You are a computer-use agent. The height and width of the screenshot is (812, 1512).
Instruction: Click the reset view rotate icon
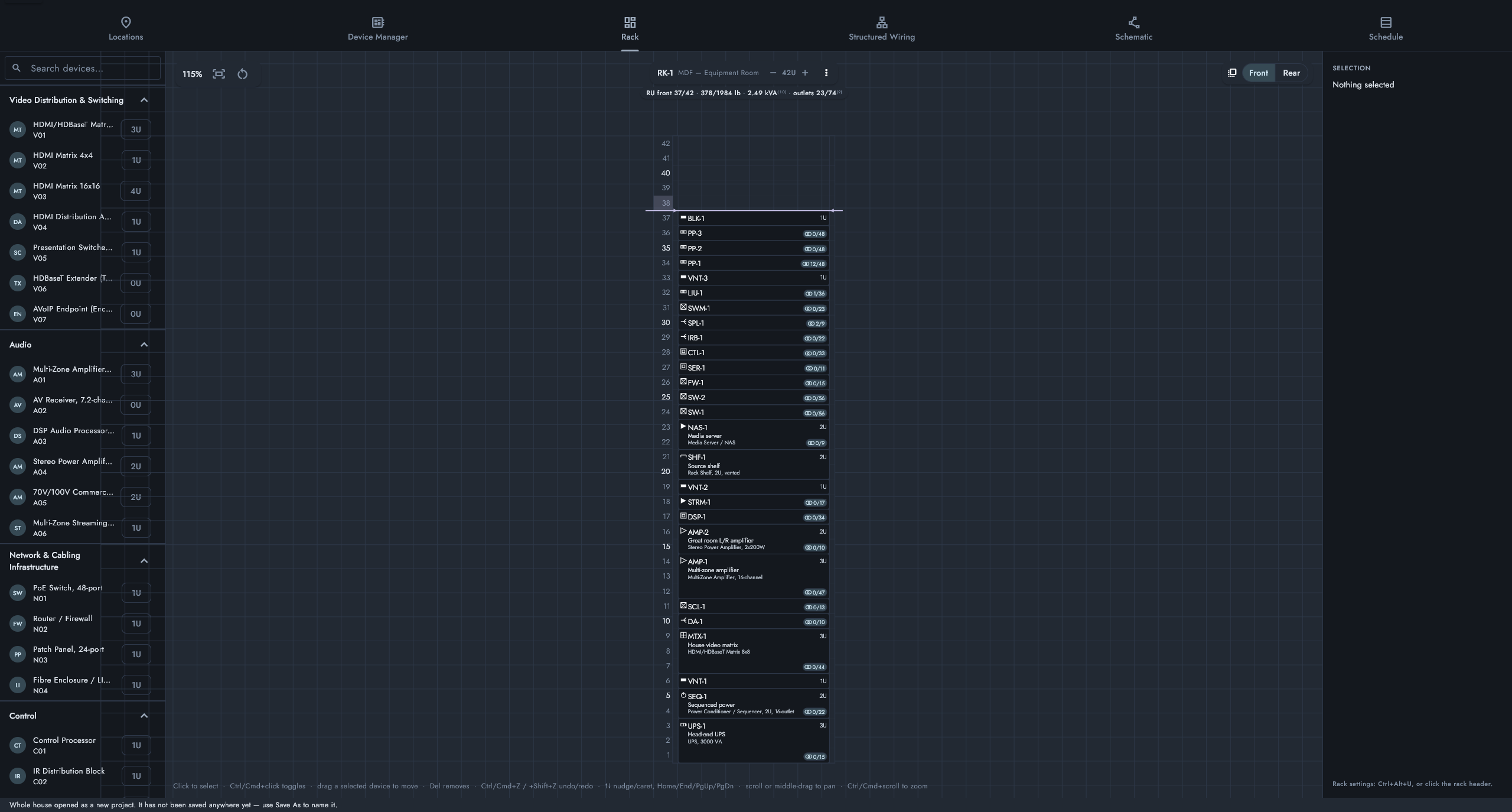[242, 74]
